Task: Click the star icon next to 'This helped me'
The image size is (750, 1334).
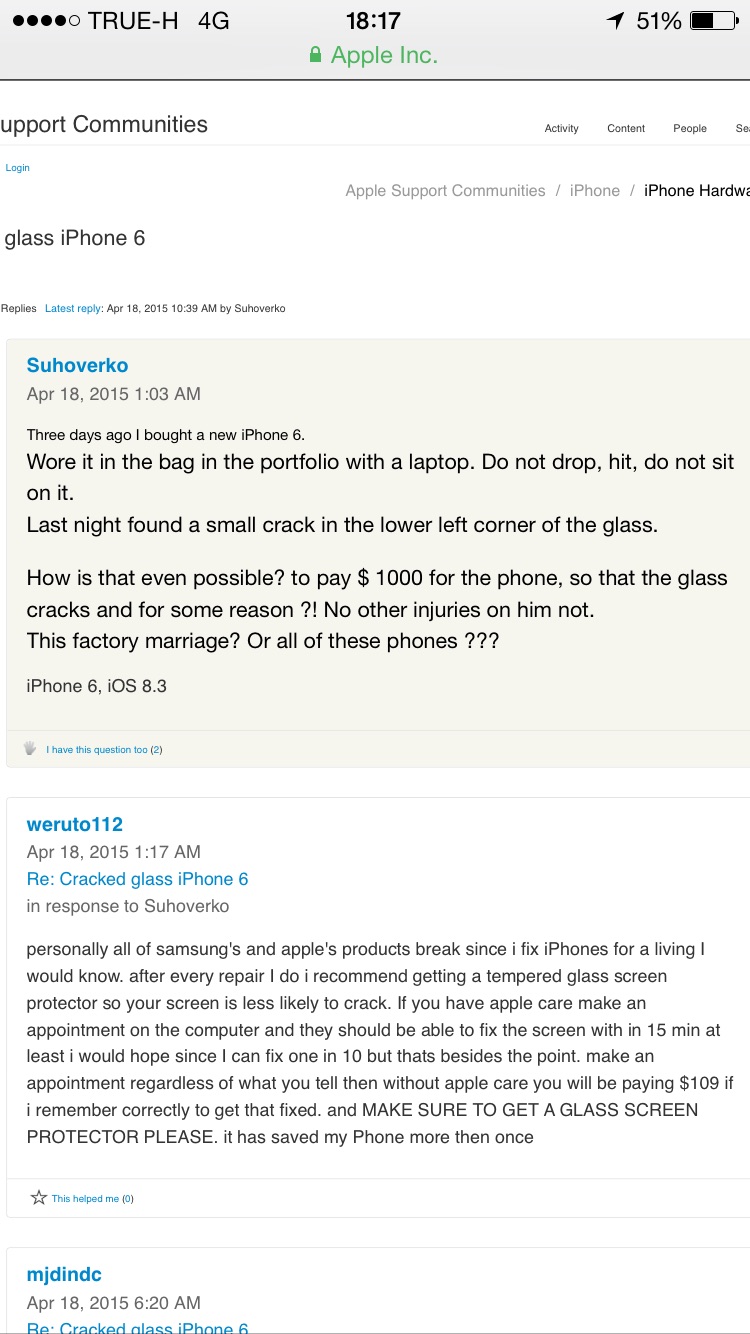Action: click(x=38, y=1197)
